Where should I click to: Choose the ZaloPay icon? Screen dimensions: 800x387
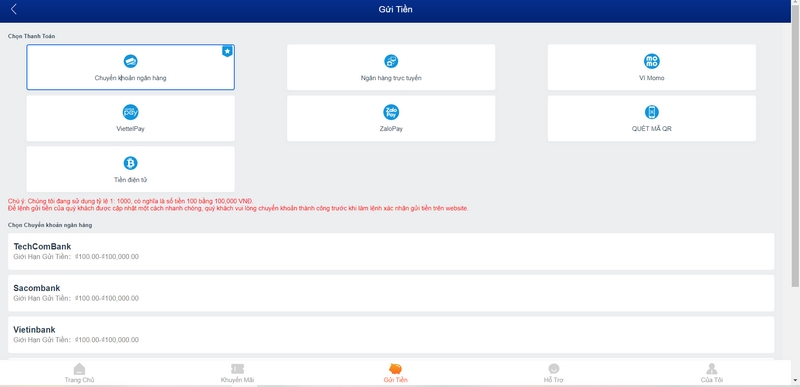(x=391, y=112)
